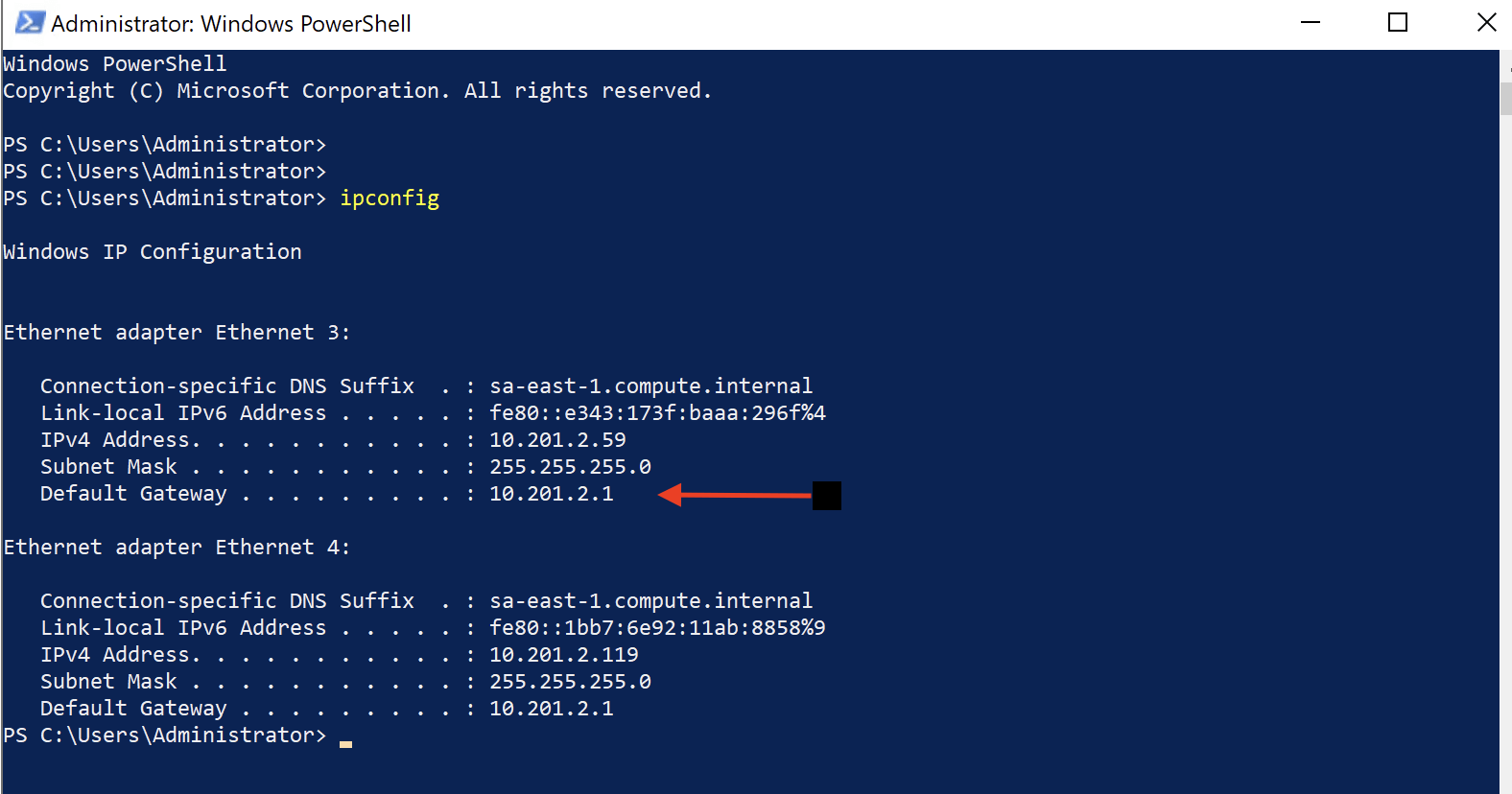The height and width of the screenshot is (794, 1512).
Task: Click the Ethernet 4 subnet mask value
Action: coord(570,682)
